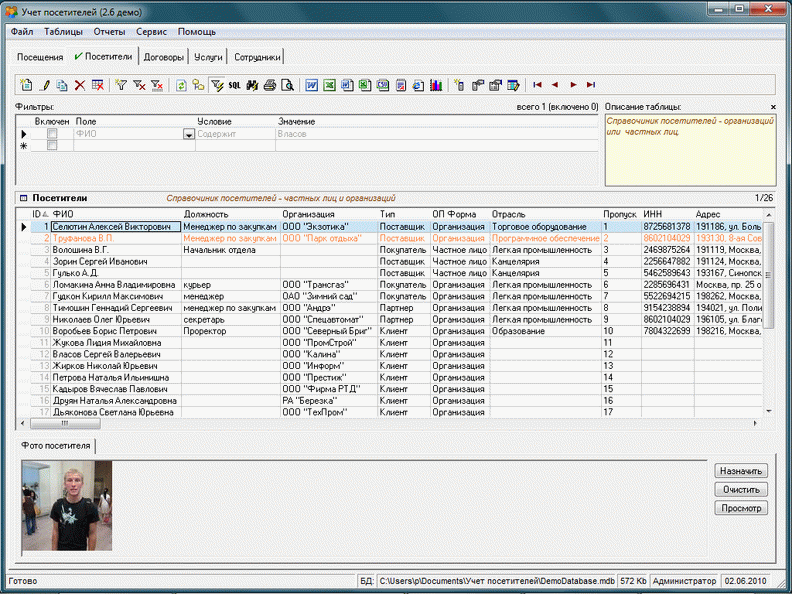Collapse the Посетители table panel

pyautogui.click(x=22, y=198)
